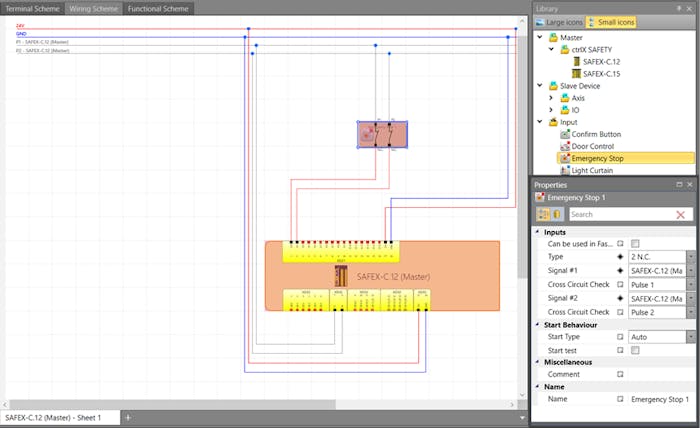Open the Pulse 1 Cross Circuit Check dropdown
Screen dimensions: 700x428
pos(691,284)
